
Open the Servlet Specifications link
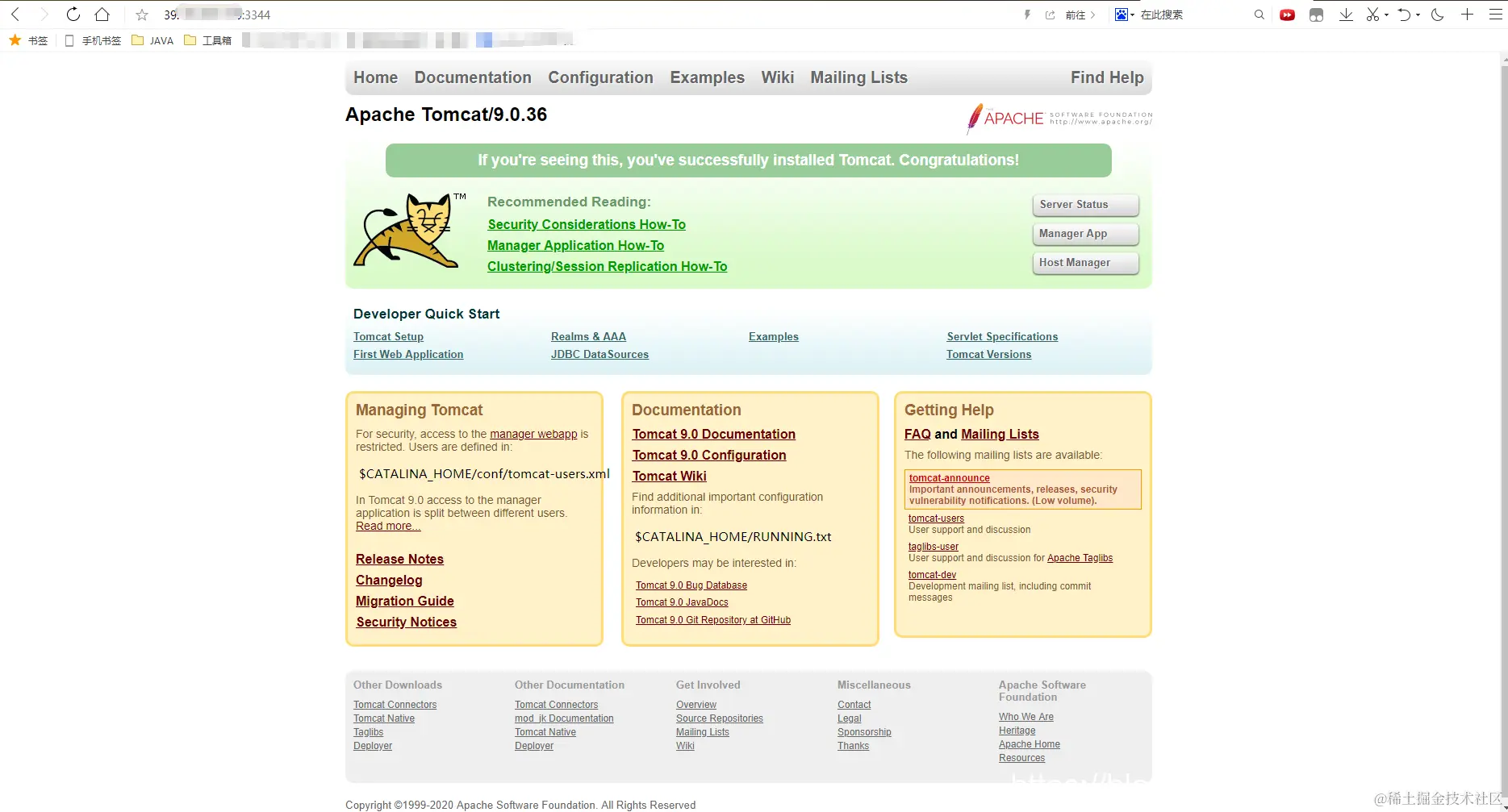[x=1002, y=337]
